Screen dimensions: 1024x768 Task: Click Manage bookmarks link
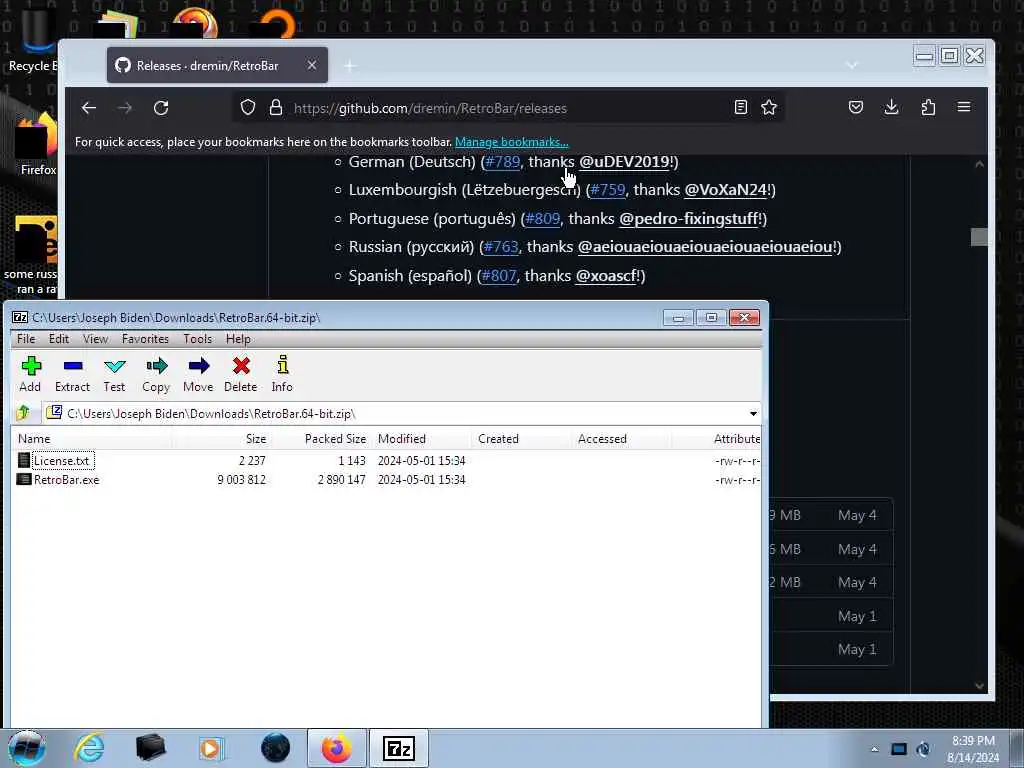tap(511, 142)
